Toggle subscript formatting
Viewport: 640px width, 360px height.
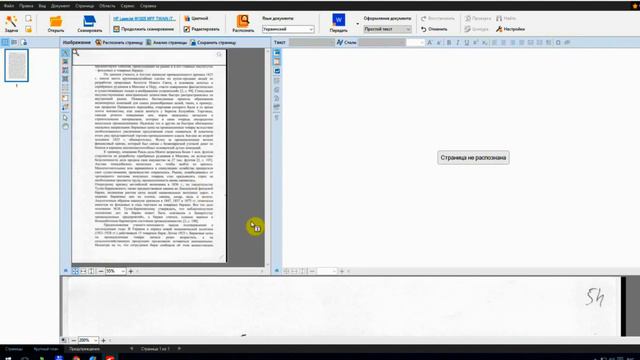[484, 42]
